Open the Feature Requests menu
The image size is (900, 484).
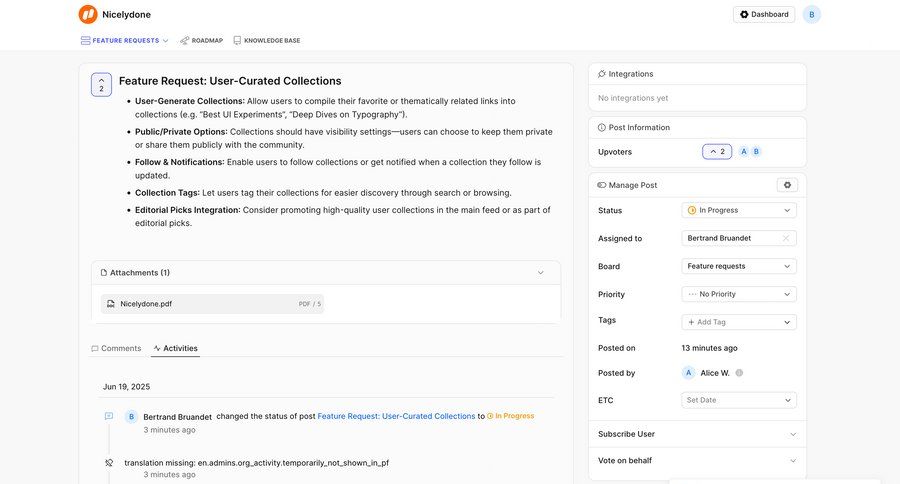125,41
